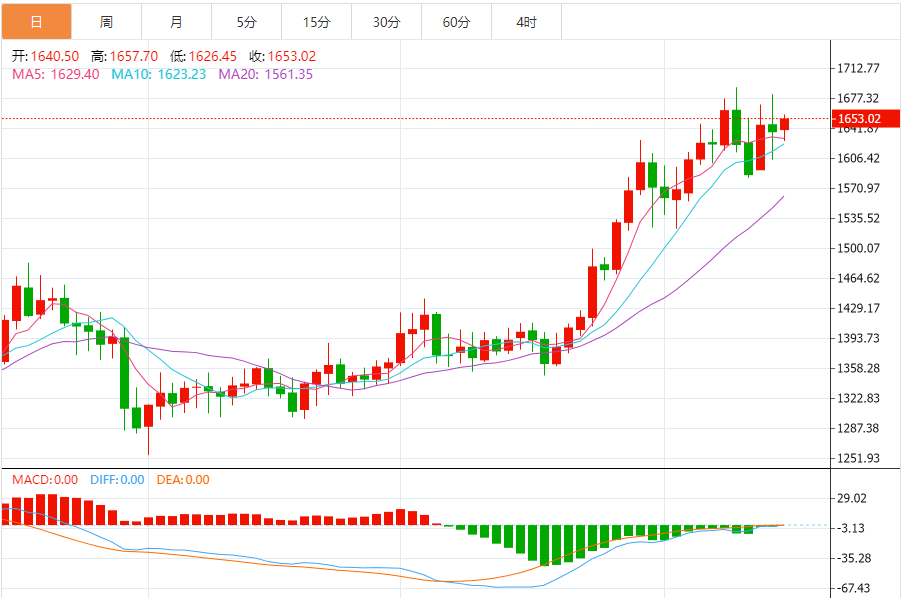Click the 高: 1657.70 high price text
Viewport: 904px width, 598px height.
pyautogui.click(x=124, y=57)
